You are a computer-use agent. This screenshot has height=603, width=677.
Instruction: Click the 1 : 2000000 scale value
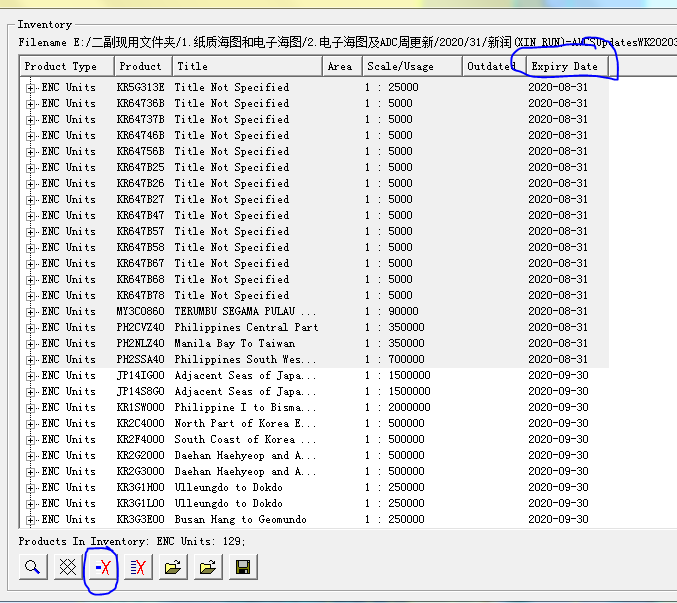point(398,407)
